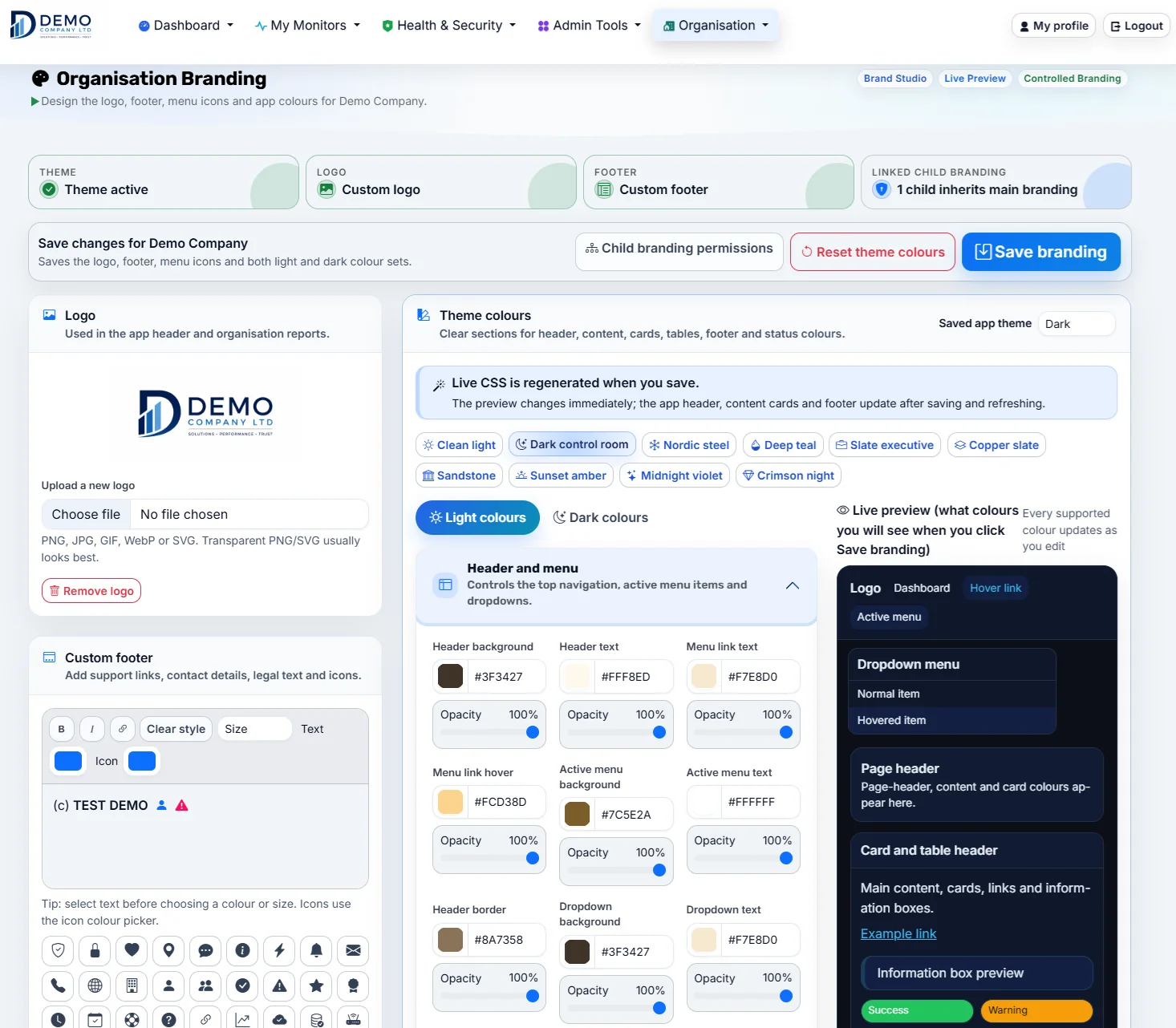This screenshot has height=1028, width=1176.
Task: Insert the single person icon in grid
Action: [x=168, y=986]
